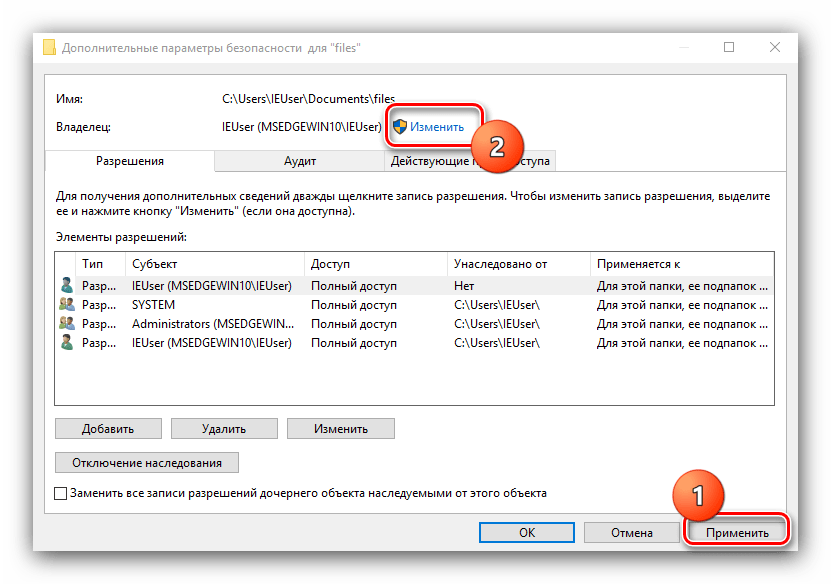Viewport: 831px width, 584px height.
Task: Click group icon in the SYSTEM row
Action: pos(67,305)
